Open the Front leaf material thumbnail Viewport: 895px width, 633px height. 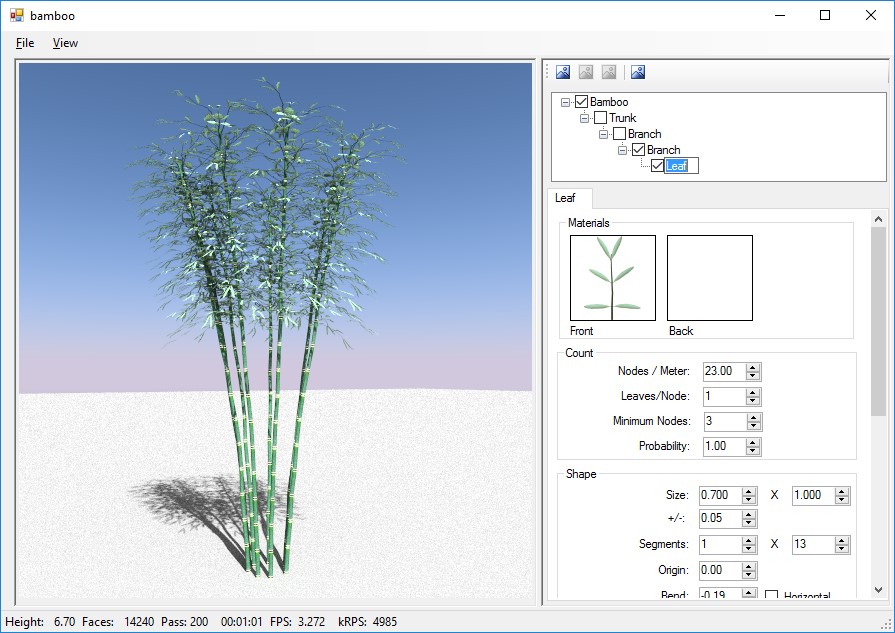pyautogui.click(x=613, y=278)
